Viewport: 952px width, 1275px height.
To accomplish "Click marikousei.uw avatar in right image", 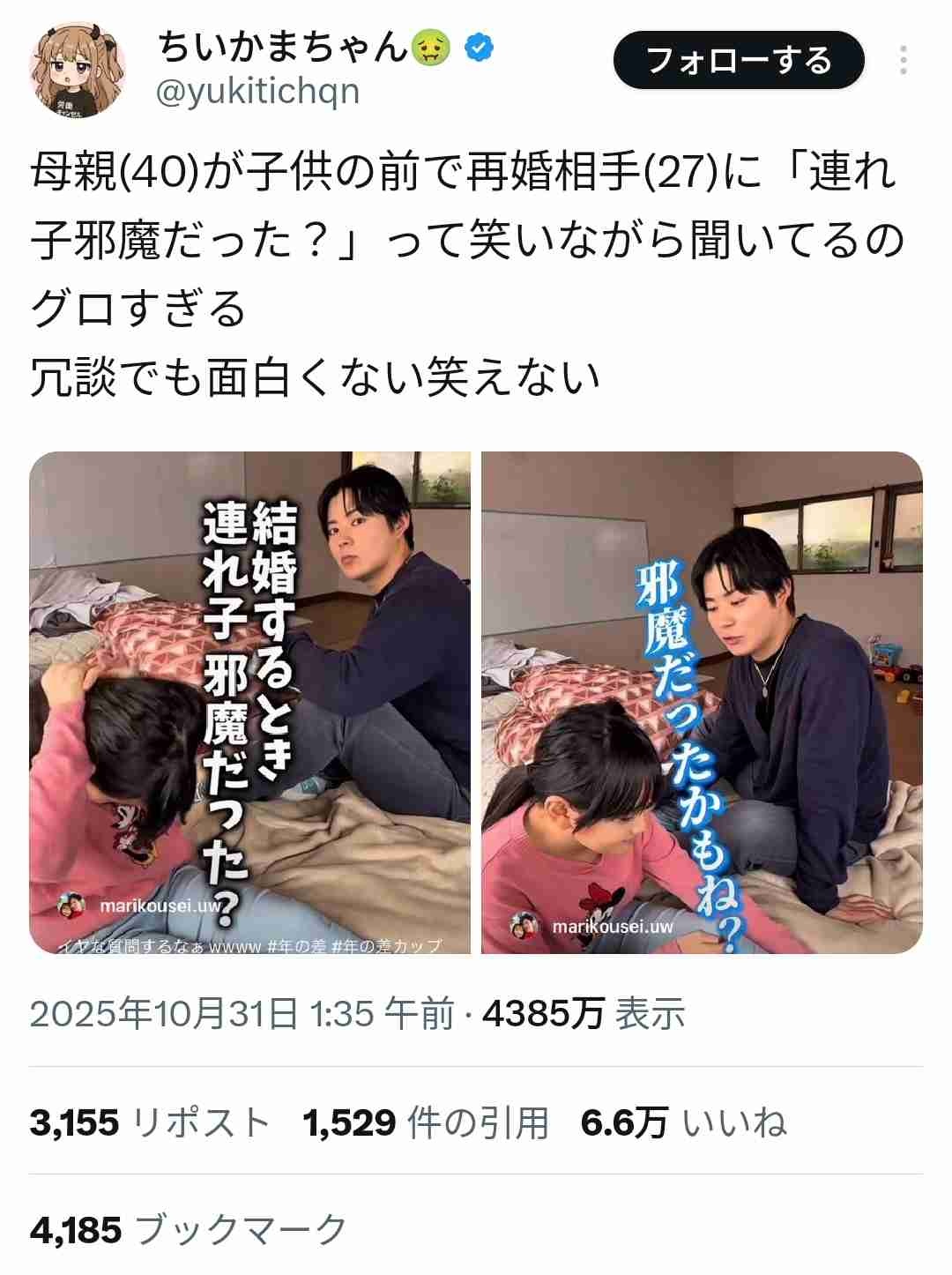I will point(525,927).
